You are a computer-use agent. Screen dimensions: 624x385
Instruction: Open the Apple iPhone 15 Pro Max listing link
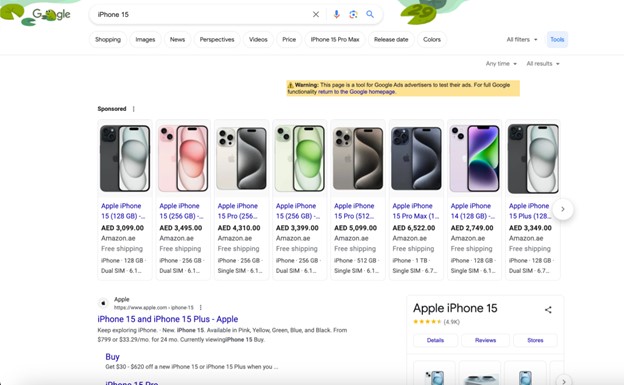[415, 211]
